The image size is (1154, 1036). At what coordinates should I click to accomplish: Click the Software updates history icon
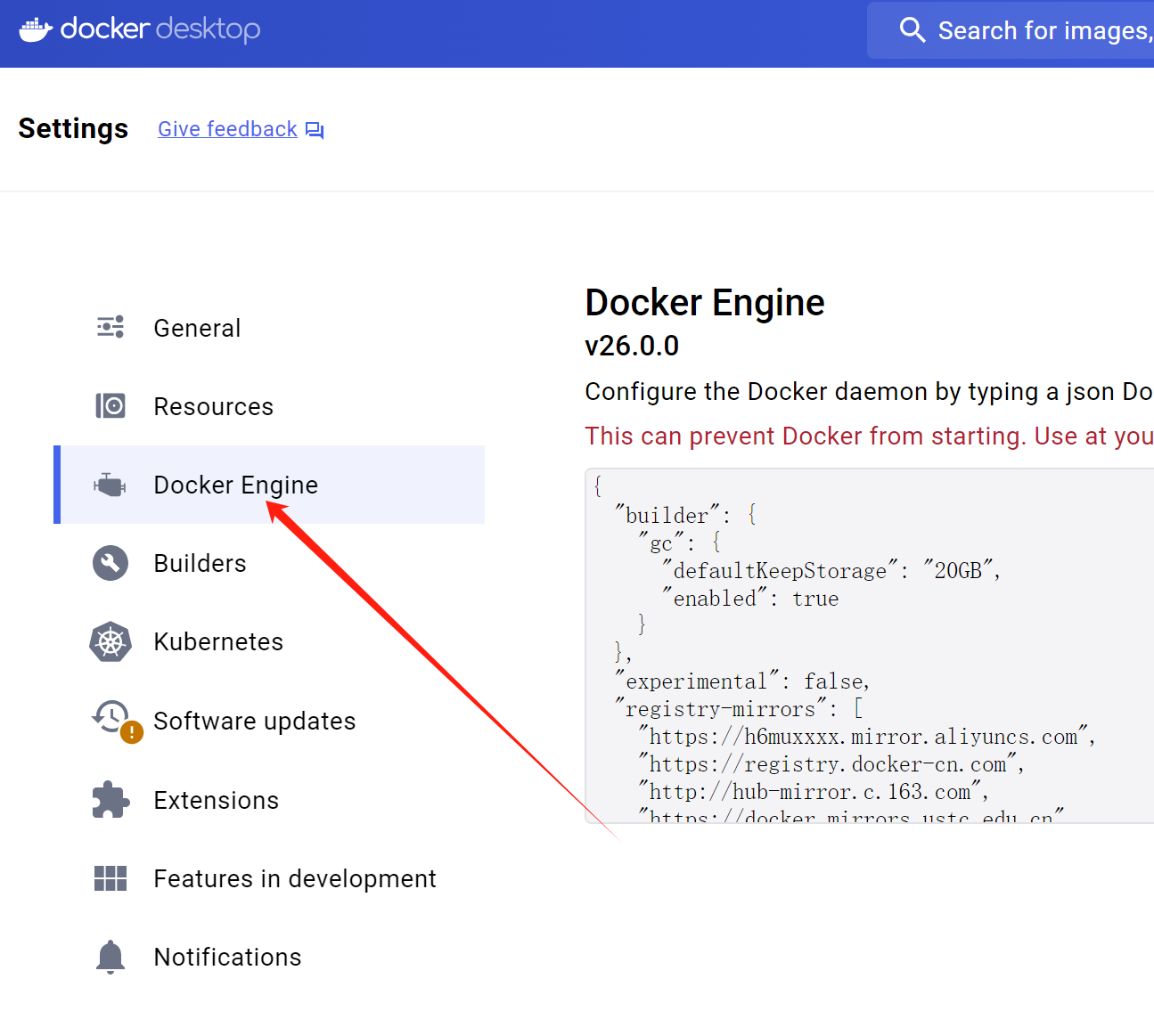tap(110, 716)
